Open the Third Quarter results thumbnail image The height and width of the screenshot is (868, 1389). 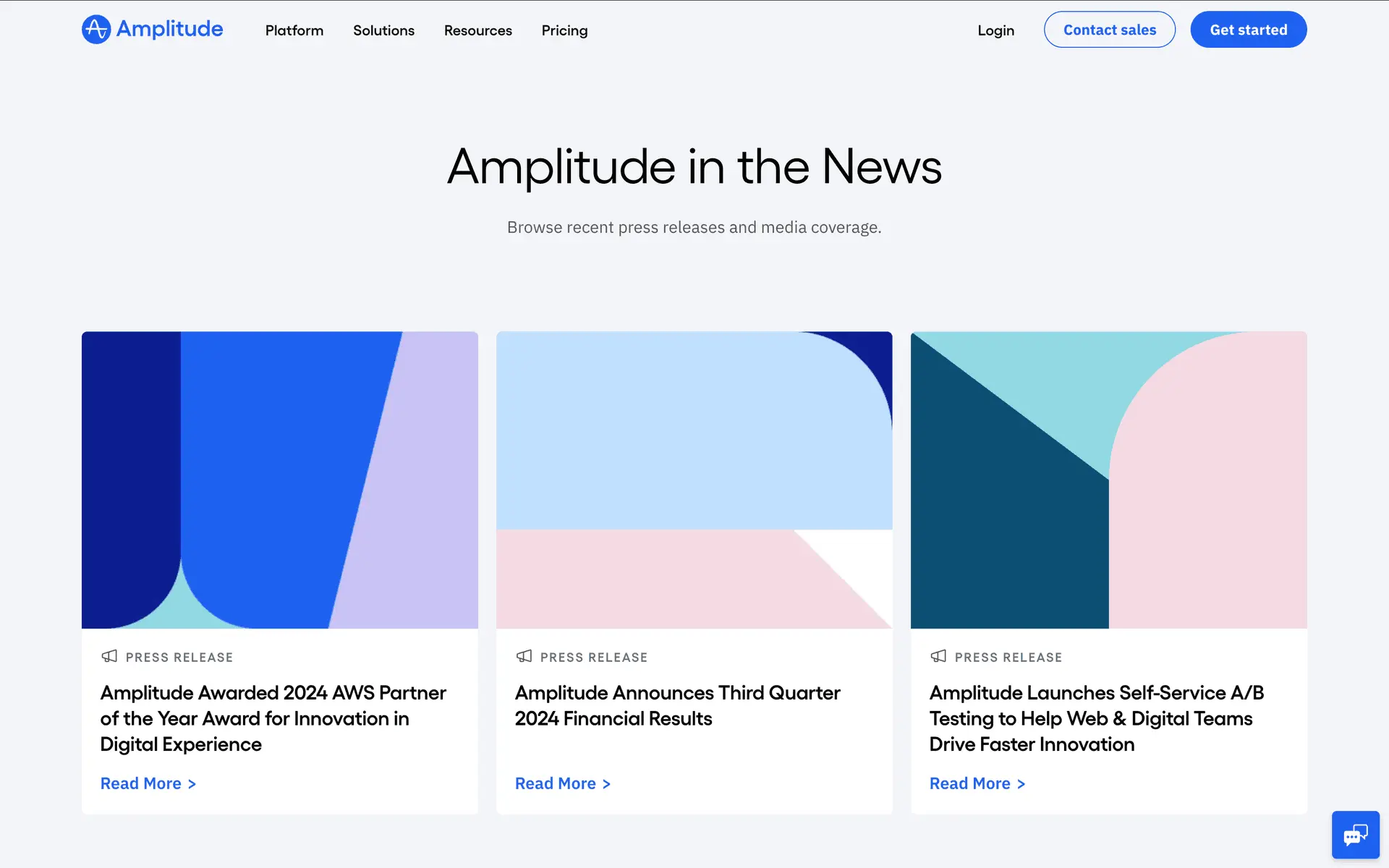(694, 480)
